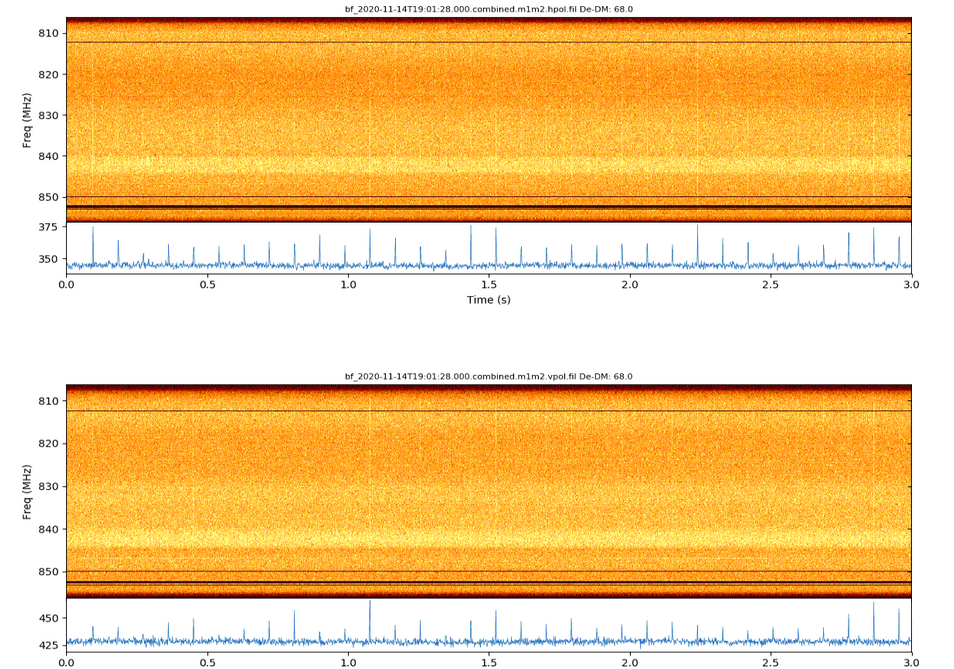Click the vpol plot title text
The width and height of the screenshot is (954, 669).
pos(489,376)
